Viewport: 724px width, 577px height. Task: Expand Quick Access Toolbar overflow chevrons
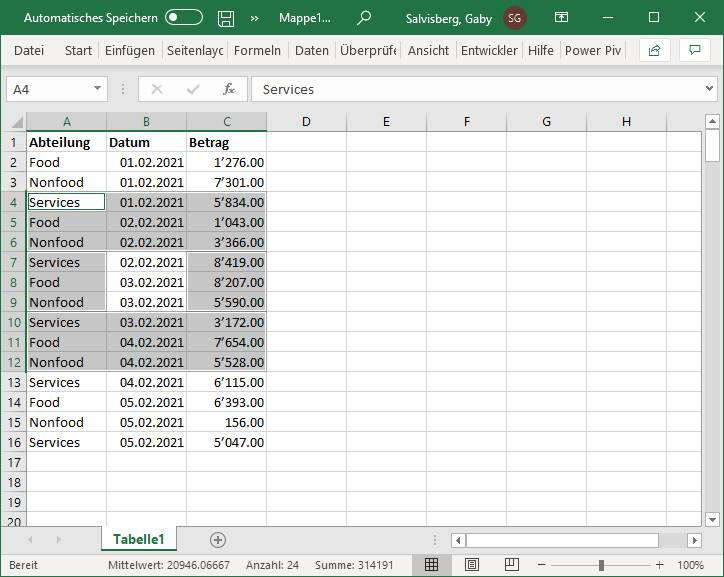[x=254, y=18]
